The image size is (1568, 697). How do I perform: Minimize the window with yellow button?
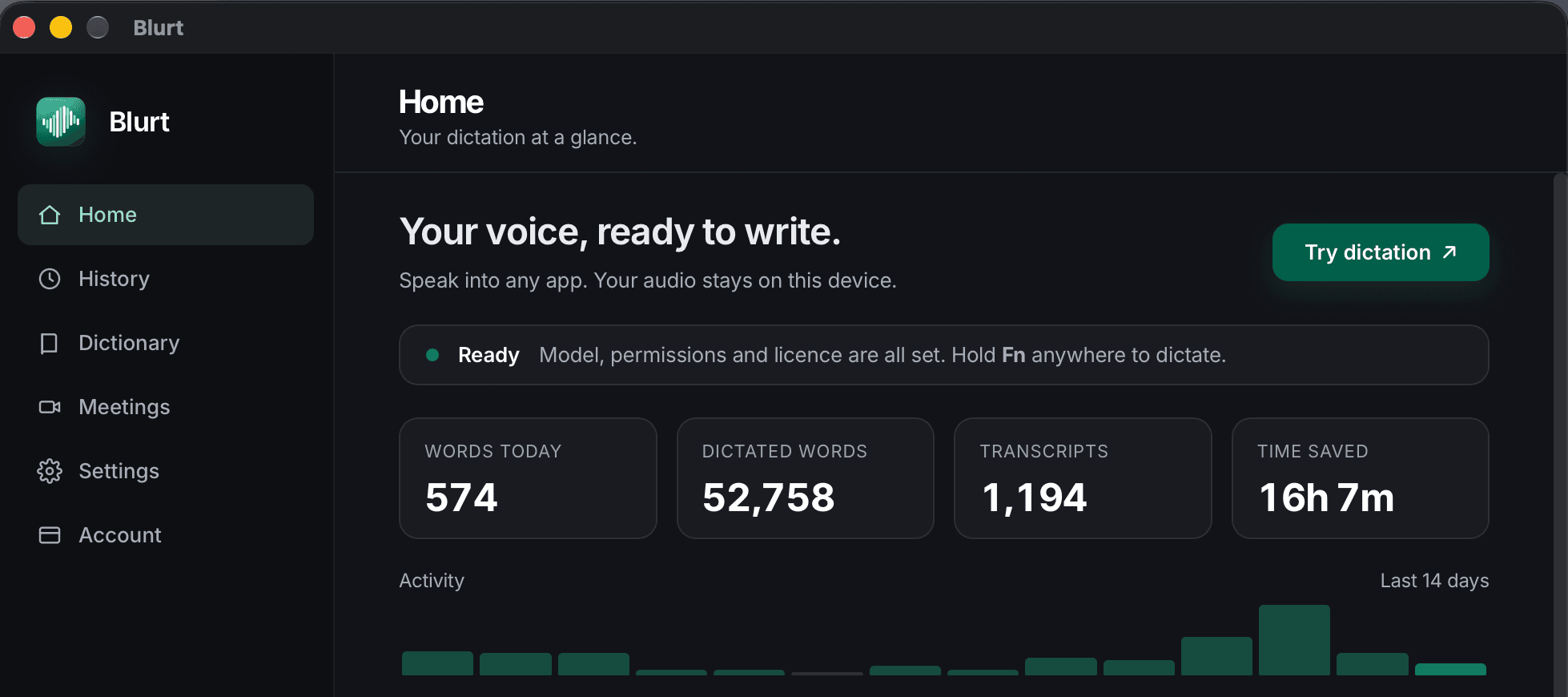point(61,27)
